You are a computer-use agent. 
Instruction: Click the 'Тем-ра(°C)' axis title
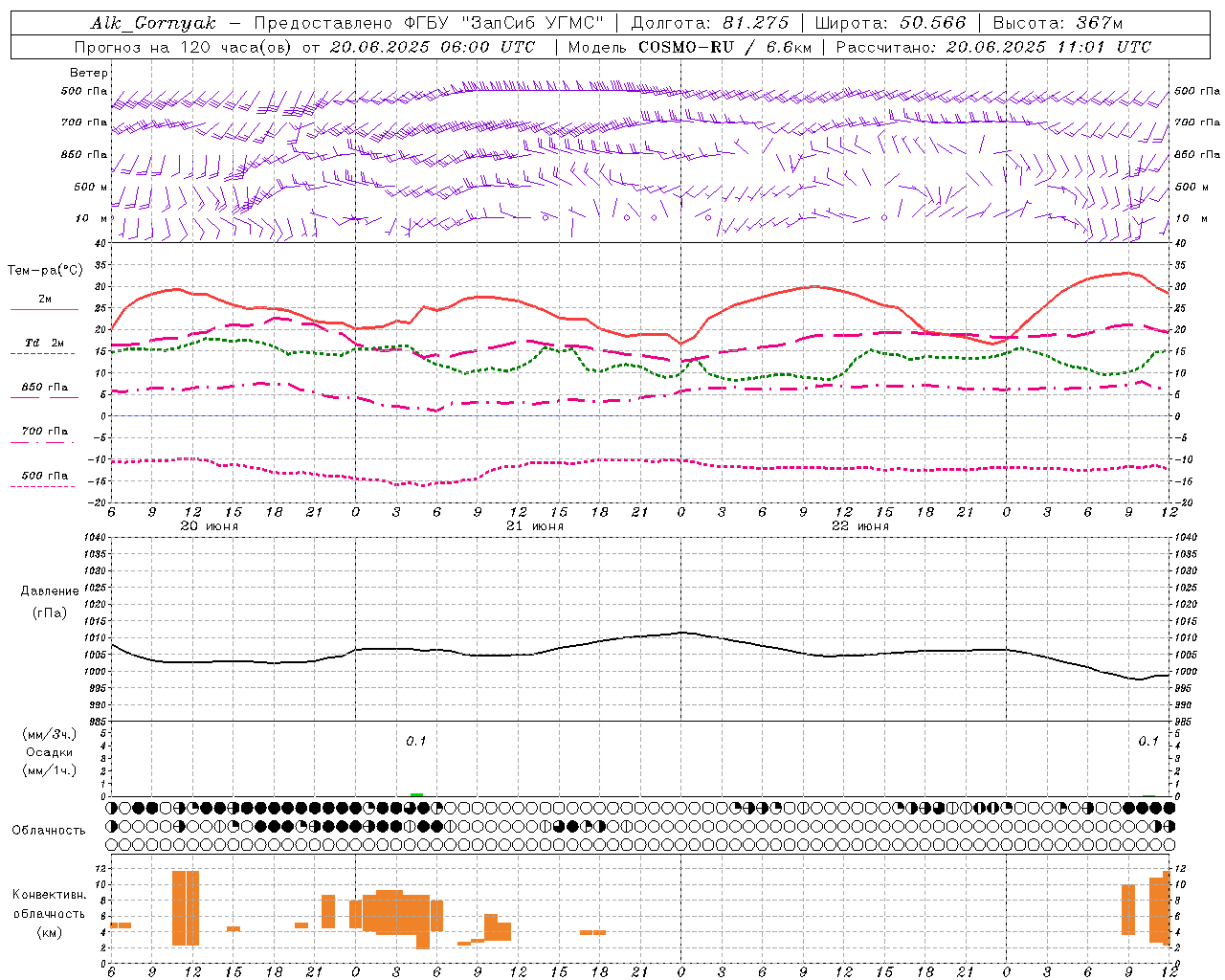click(x=45, y=271)
